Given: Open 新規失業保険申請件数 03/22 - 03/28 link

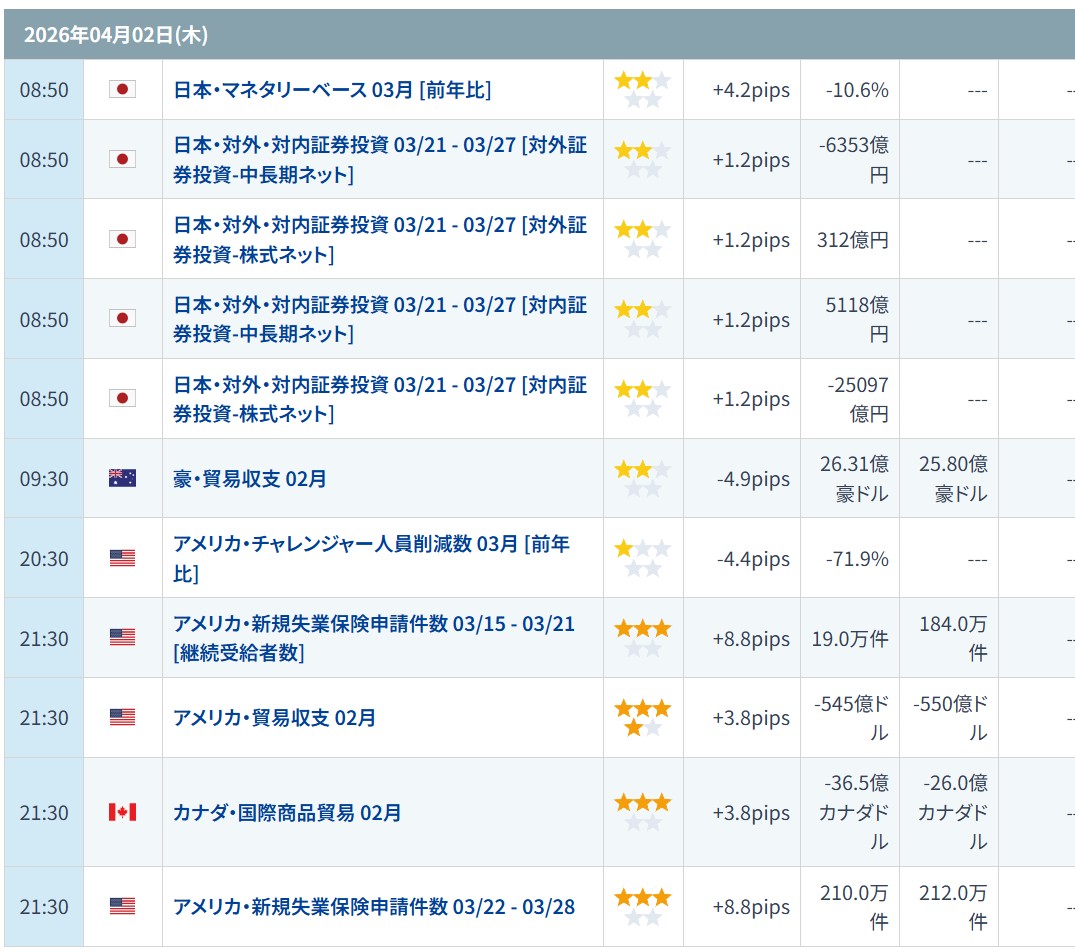Looking at the screenshot, I should [374, 907].
